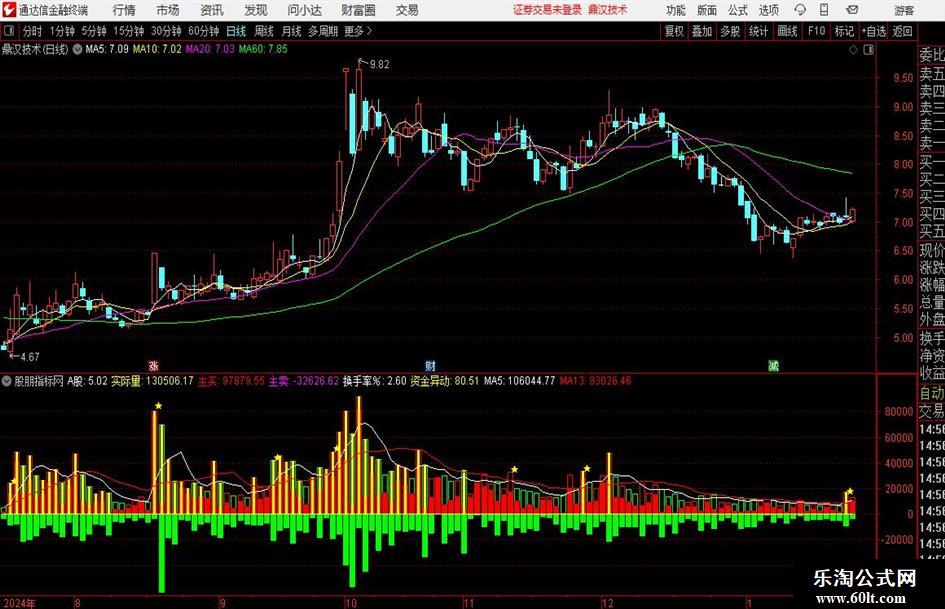Open the 财富圈 menu
Viewport: 945px width, 609px height.
(x=358, y=10)
